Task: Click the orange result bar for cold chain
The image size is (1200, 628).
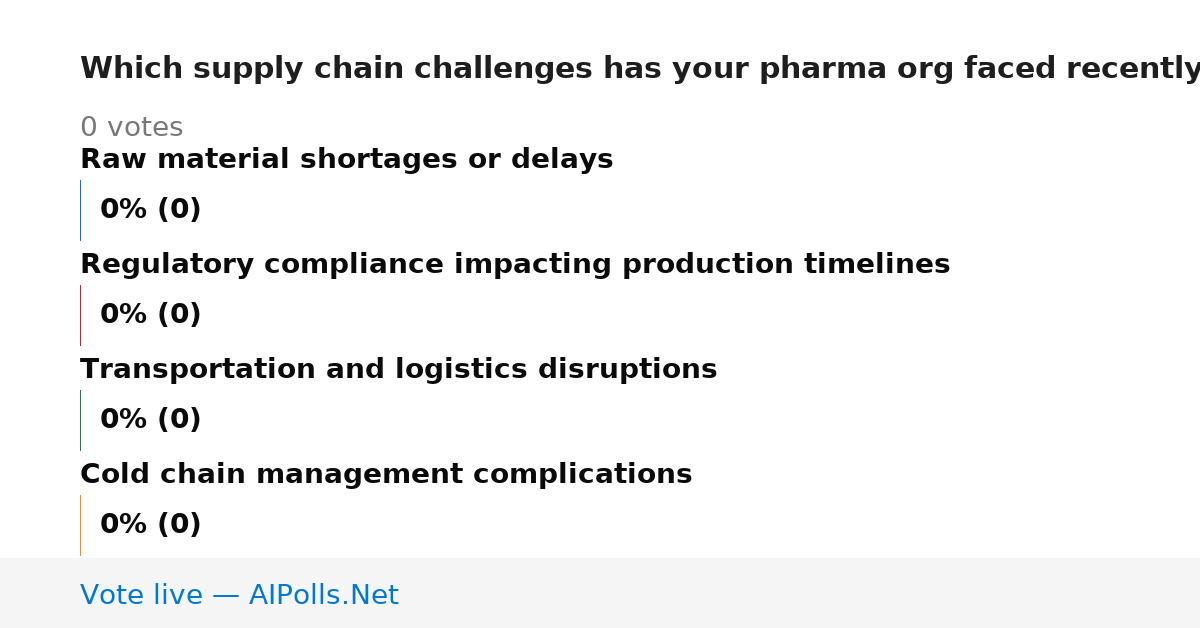Action: (x=80, y=525)
